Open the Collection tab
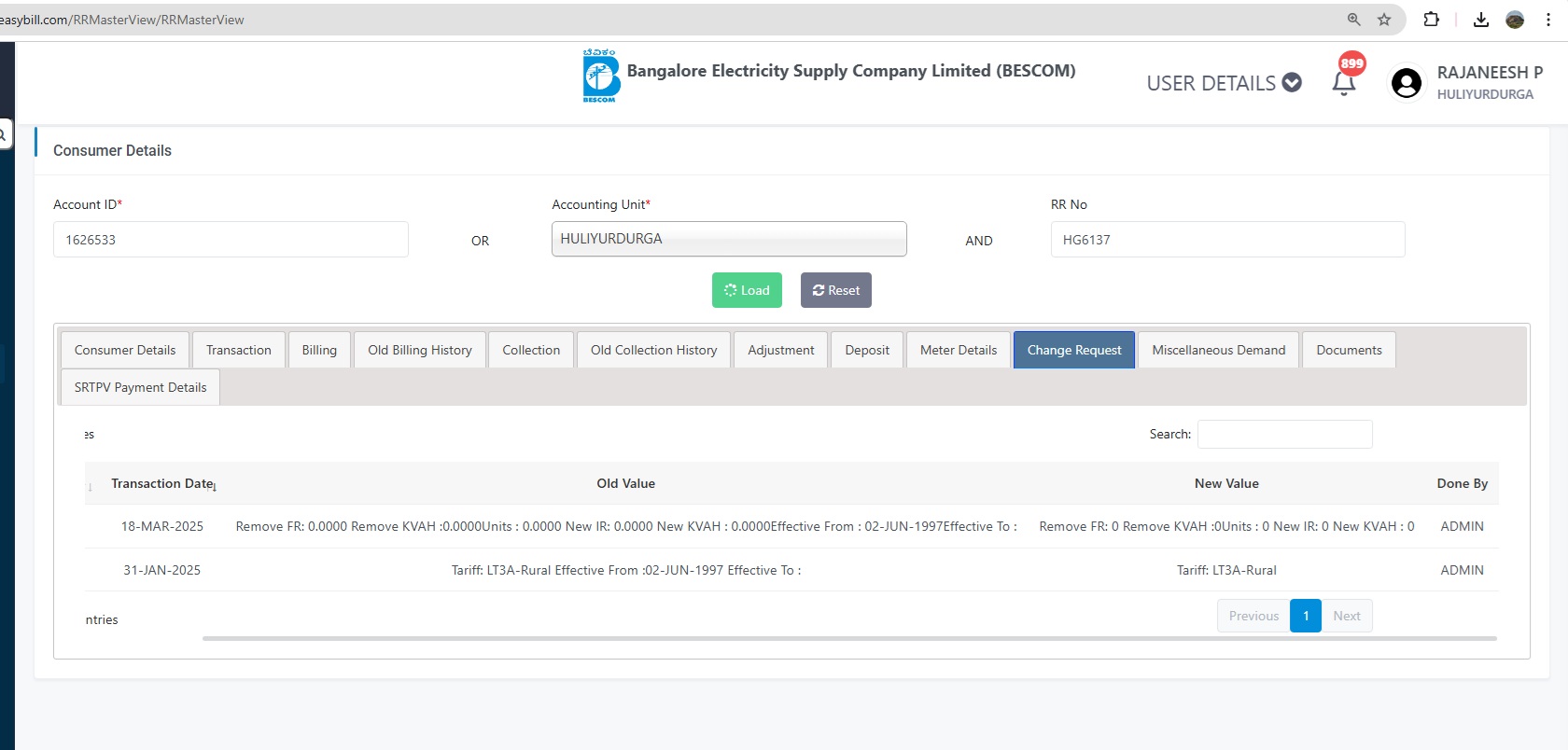1568x750 pixels. click(531, 350)
